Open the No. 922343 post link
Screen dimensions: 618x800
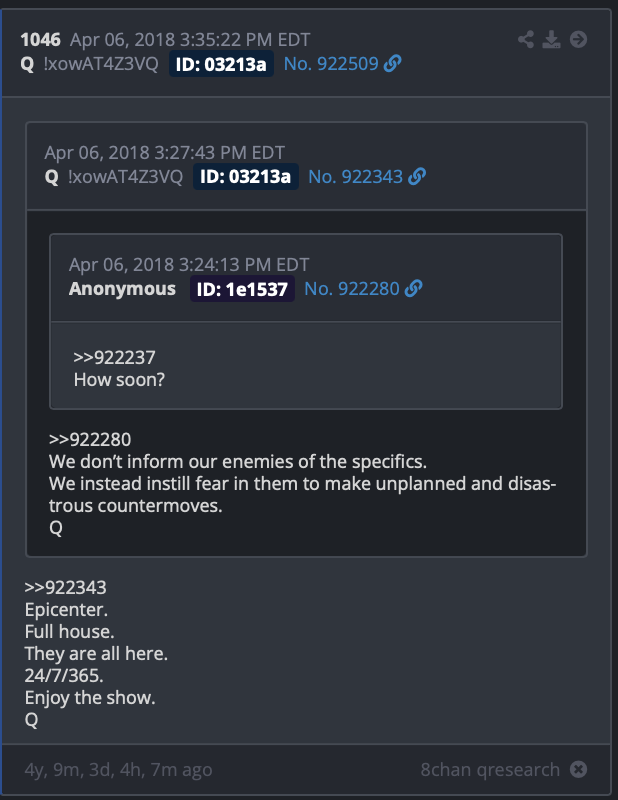[355, 177]
